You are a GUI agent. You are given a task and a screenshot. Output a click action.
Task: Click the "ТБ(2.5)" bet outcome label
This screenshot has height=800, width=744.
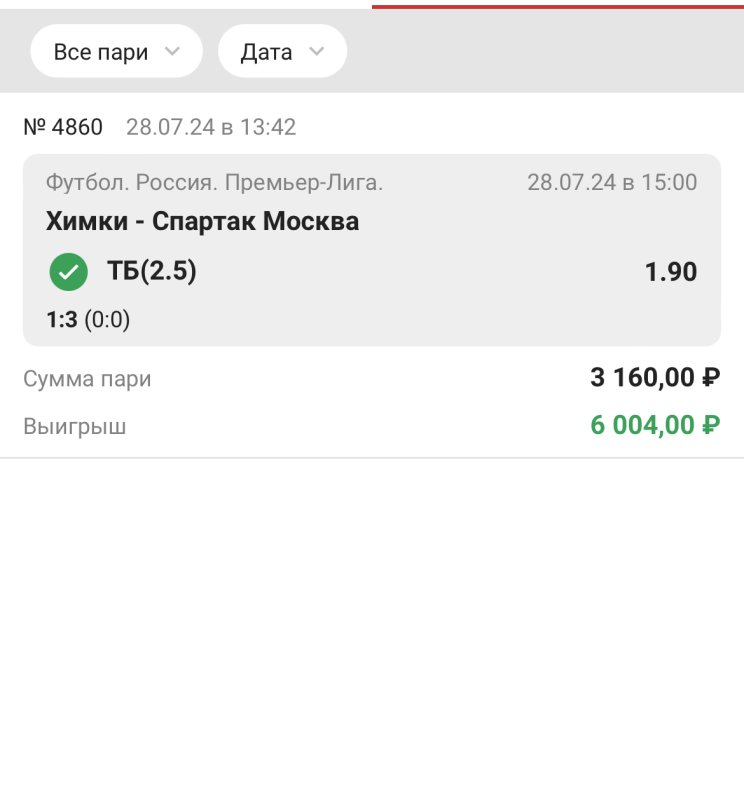(x=151, y=271)
